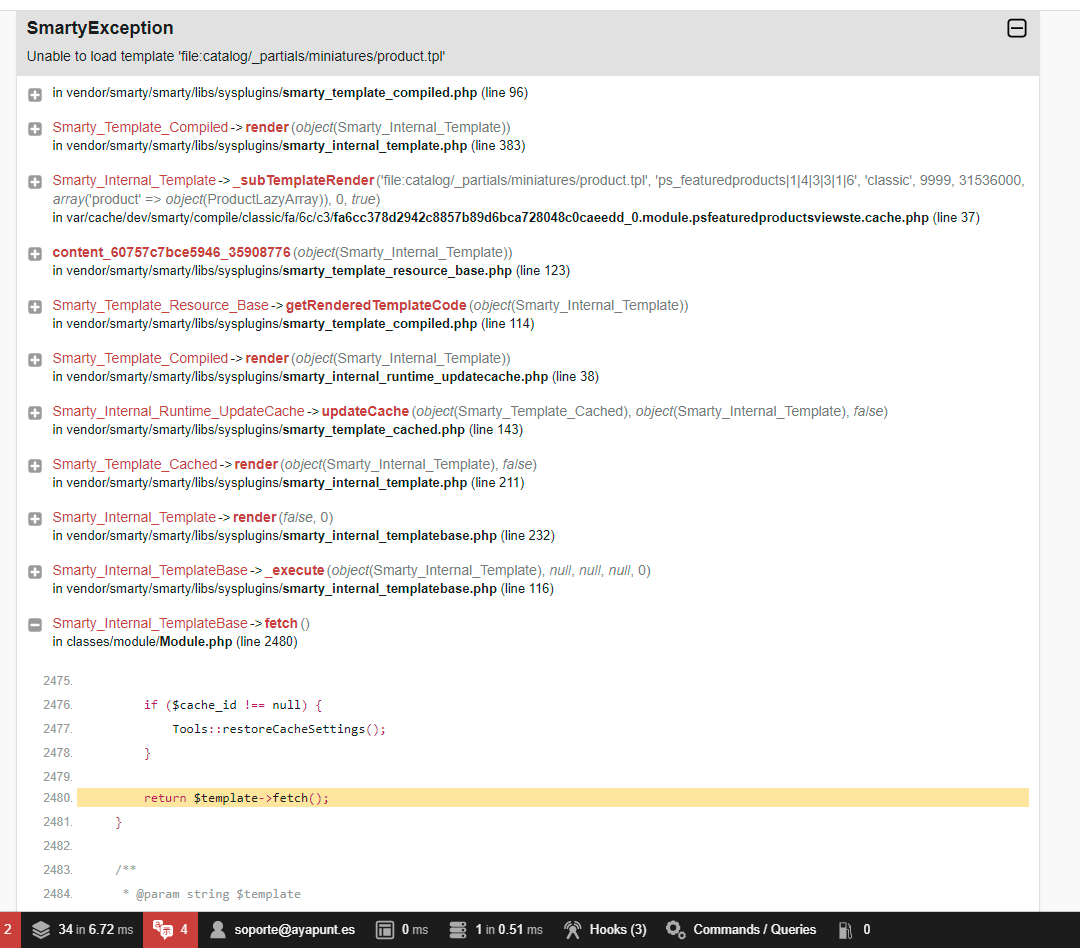Click the content_60757c7bce5946_35908776 function name
1080x948 pixels.
pyautogui.click(x=172, y=252)
